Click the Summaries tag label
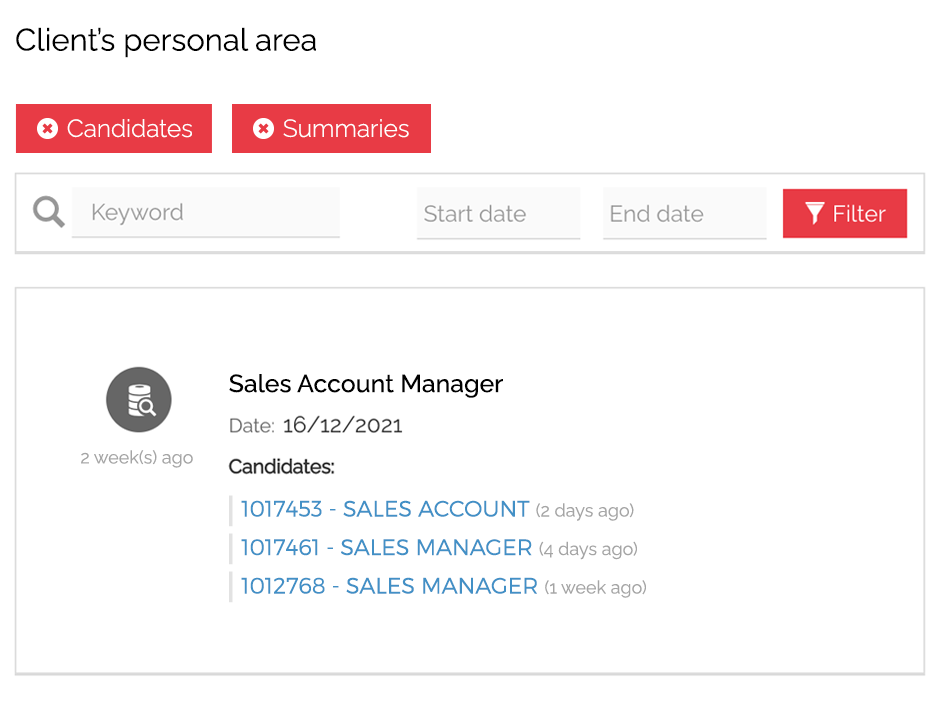Screen dimensions: 941x704 point(345,129)
